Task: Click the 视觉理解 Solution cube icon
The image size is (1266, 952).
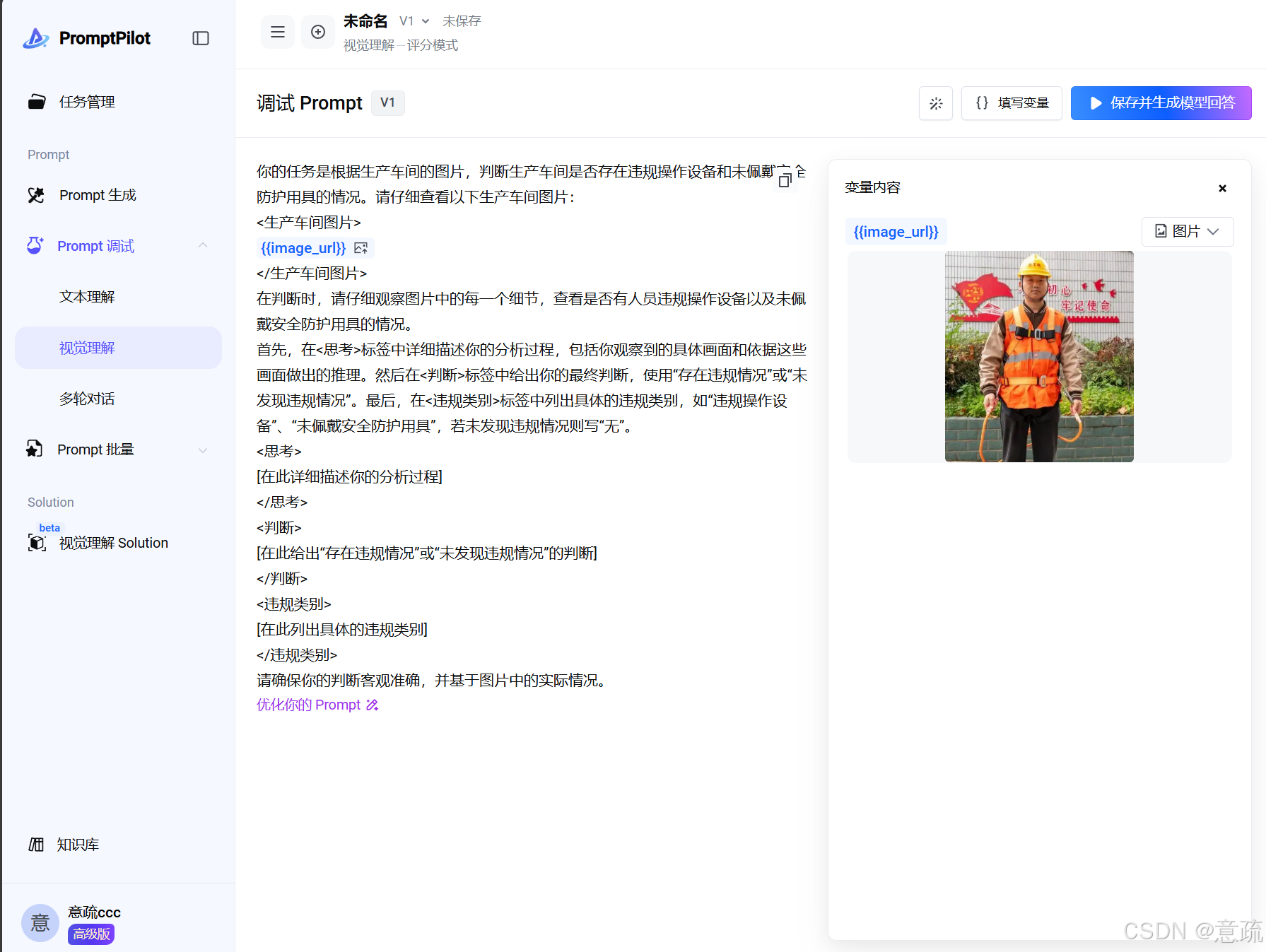Action: pos(37,543)
